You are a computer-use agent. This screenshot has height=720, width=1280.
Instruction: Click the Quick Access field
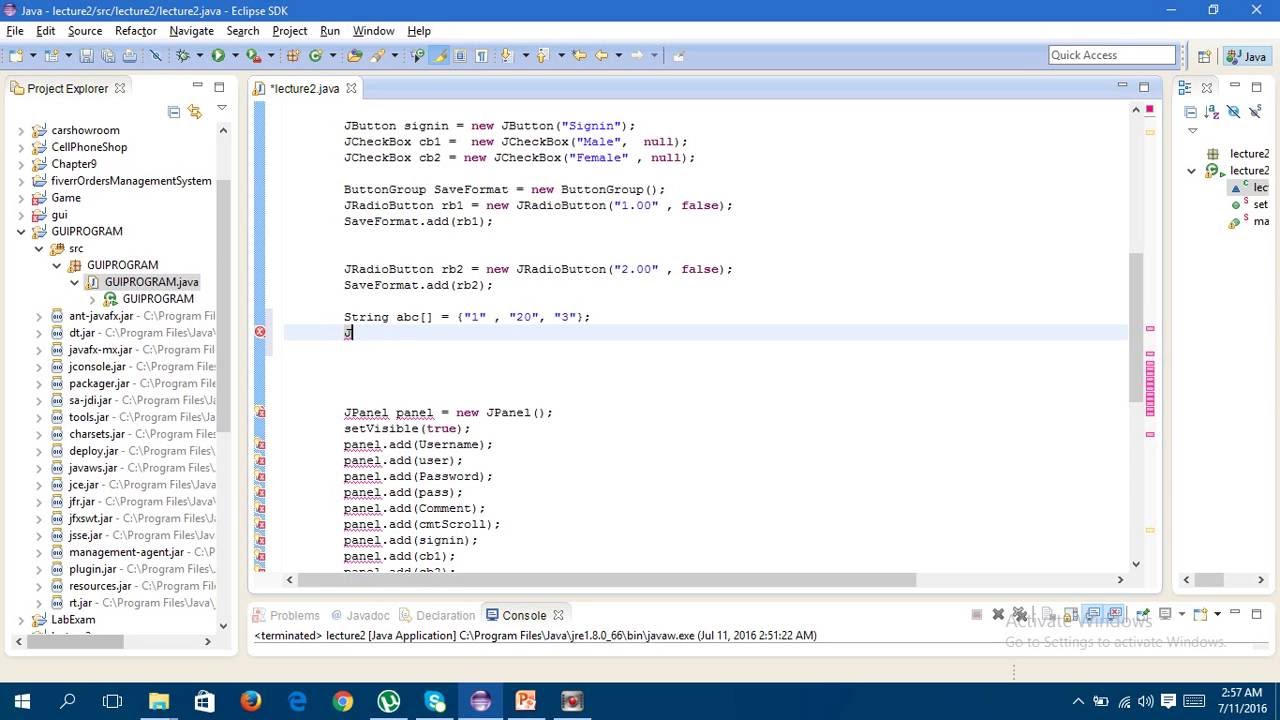pos(1112,55)
